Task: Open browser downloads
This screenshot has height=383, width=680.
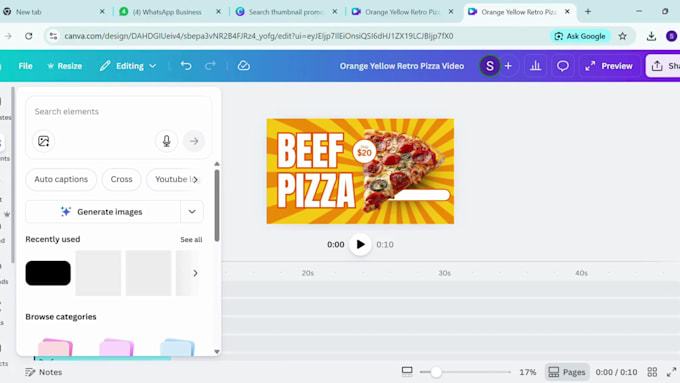Action: click(x=651, y=36)
